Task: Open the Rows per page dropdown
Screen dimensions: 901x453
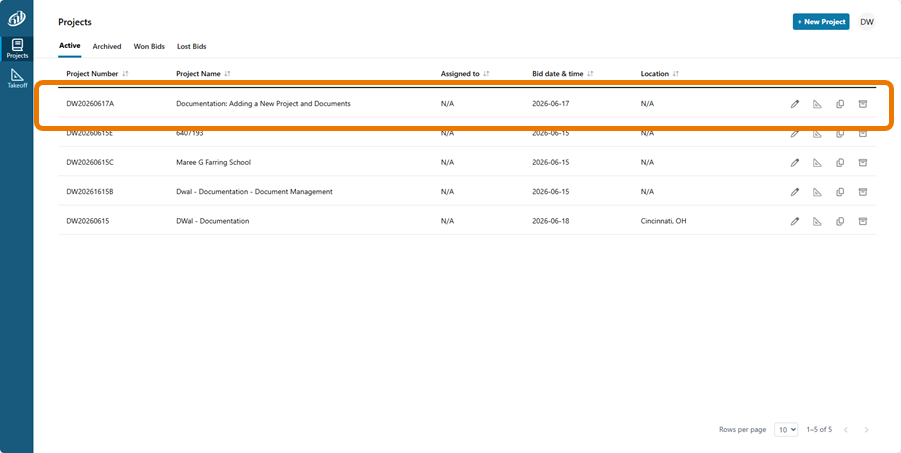Action: tap(786, 429)
